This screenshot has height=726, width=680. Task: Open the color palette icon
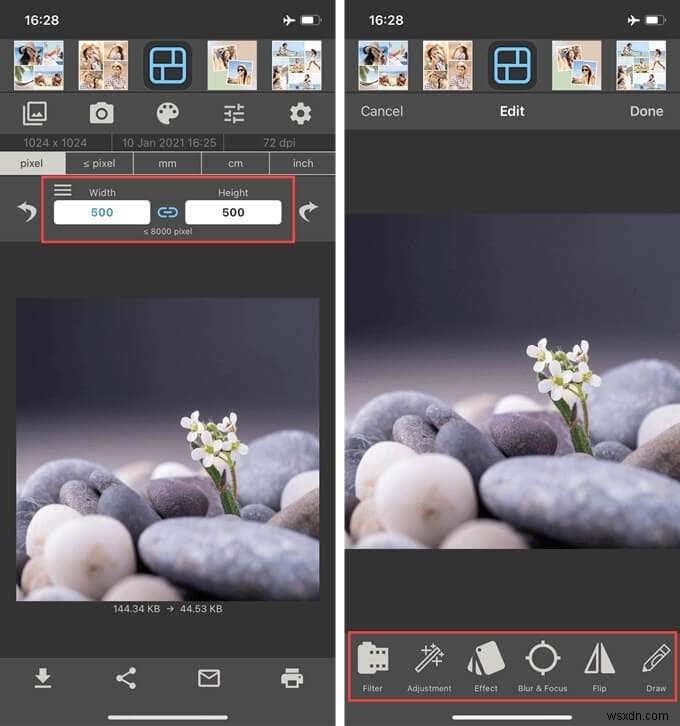tap(168, 113)
